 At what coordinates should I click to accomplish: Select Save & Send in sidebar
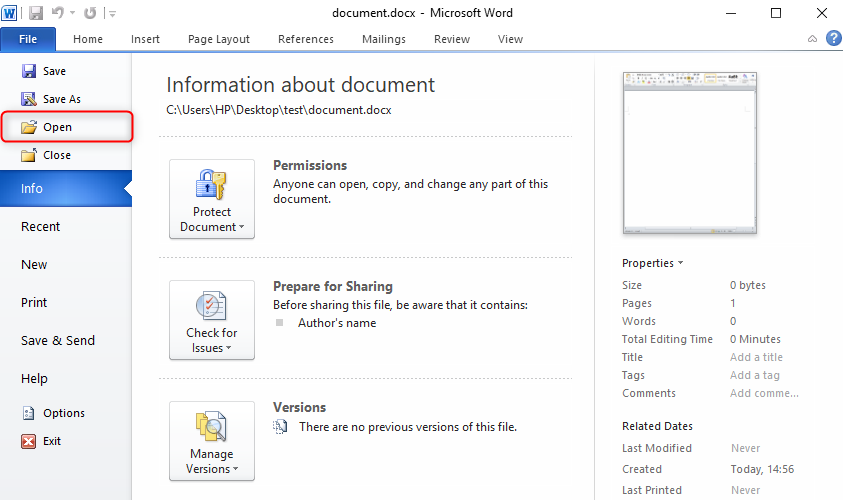(58, 341)
